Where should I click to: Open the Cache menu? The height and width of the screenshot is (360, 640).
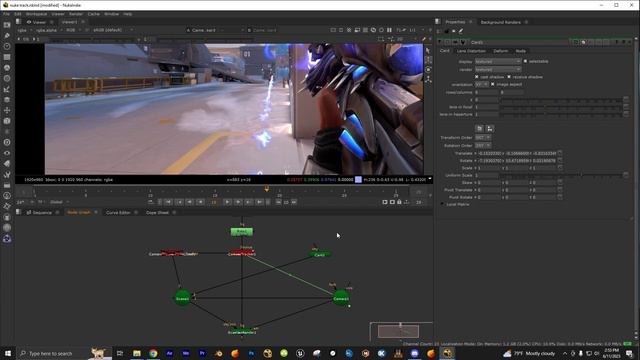point(93,14)
